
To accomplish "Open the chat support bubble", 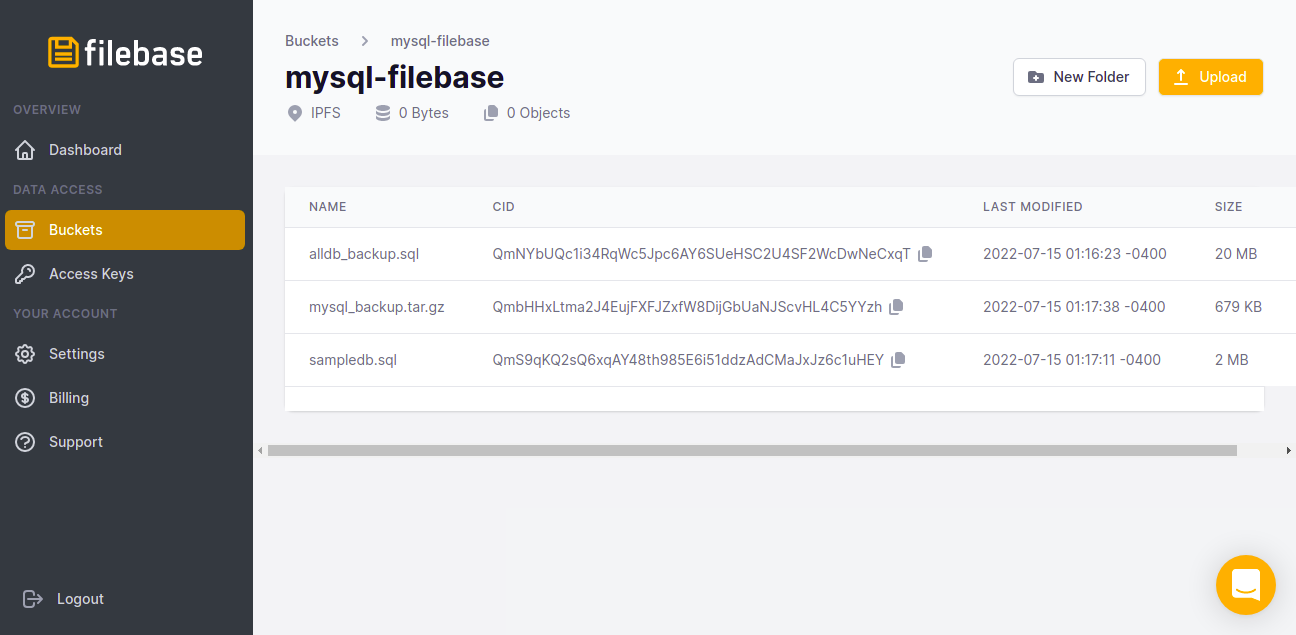I will point(1246,585).
